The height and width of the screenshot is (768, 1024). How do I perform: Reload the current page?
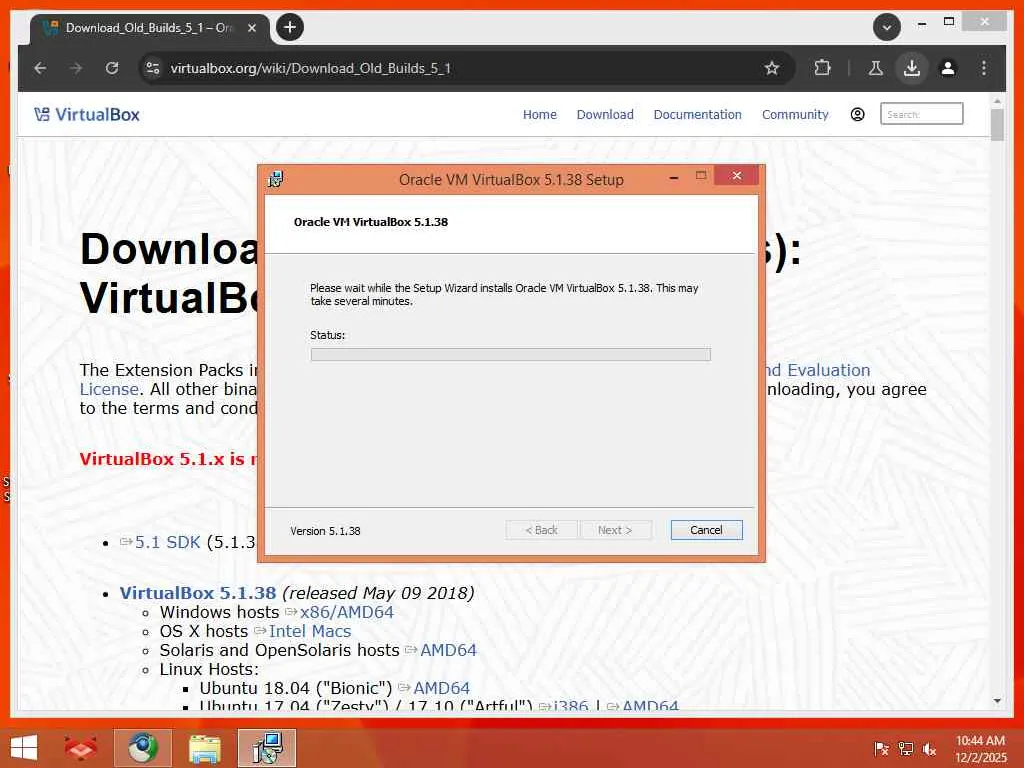pos(112,68)
